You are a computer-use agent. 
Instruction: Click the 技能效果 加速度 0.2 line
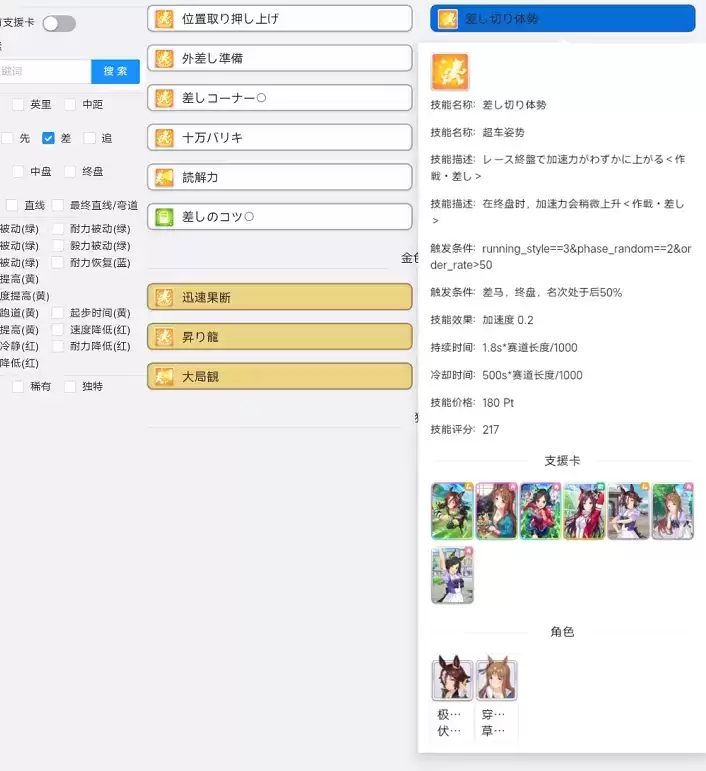point(482,320)
